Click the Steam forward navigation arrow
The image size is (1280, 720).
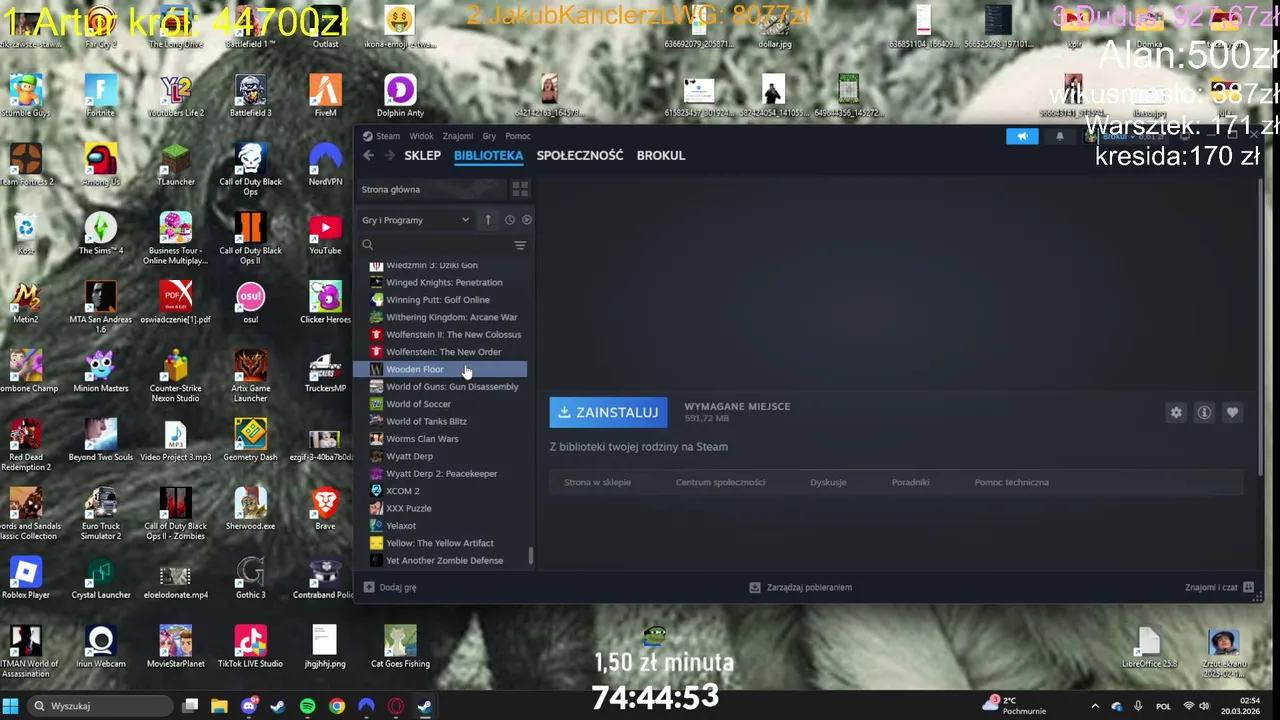click(389, 155)
